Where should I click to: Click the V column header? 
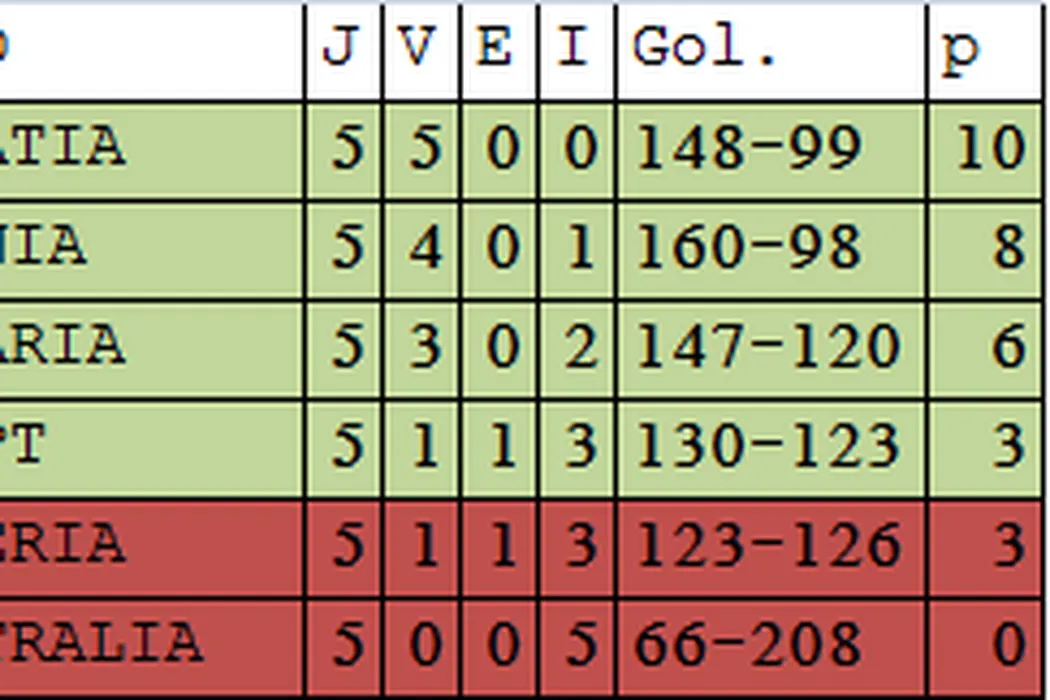click(x=421, y=50)
